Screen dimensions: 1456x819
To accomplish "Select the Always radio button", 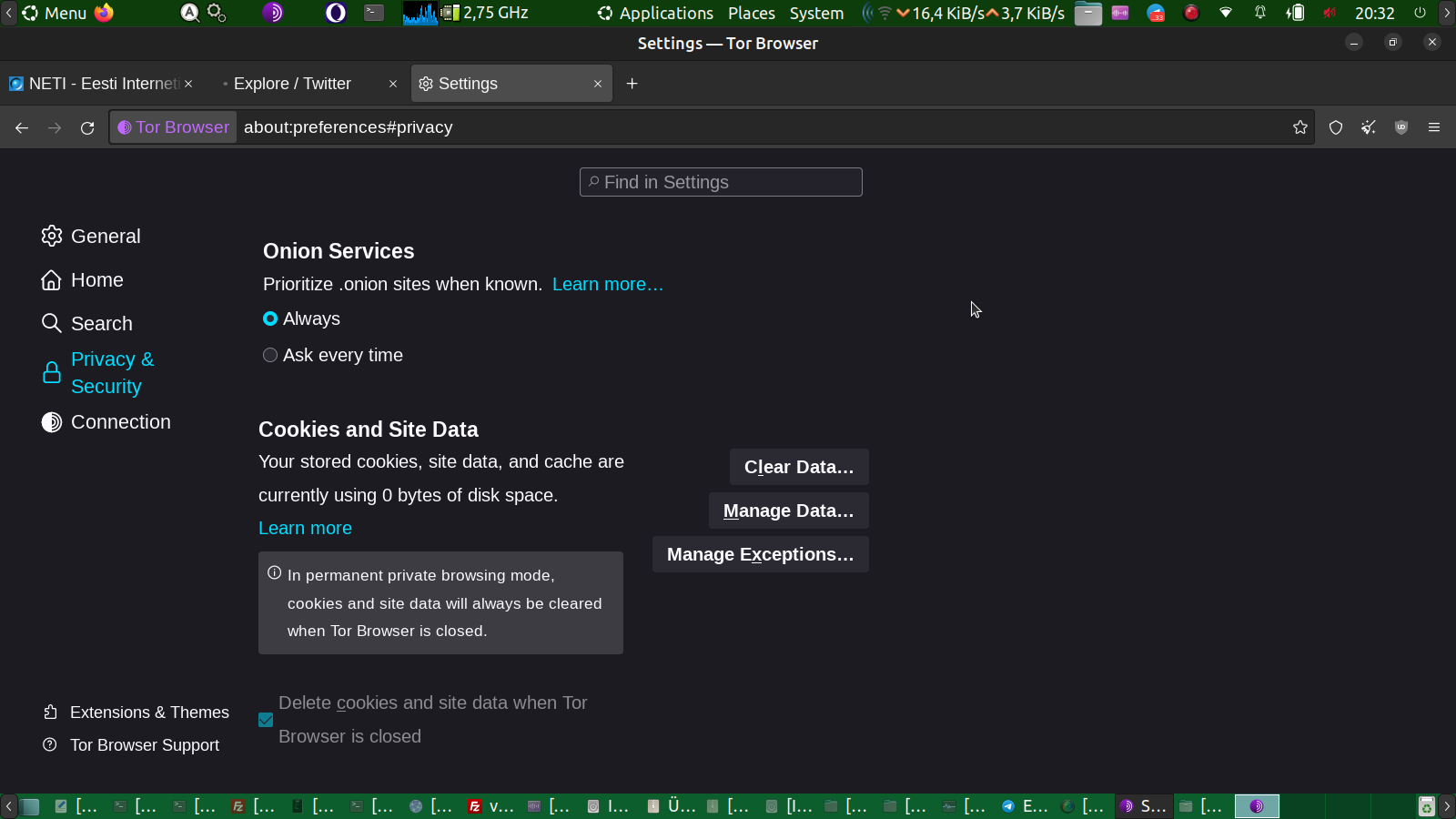I will [x=270, y=318].
